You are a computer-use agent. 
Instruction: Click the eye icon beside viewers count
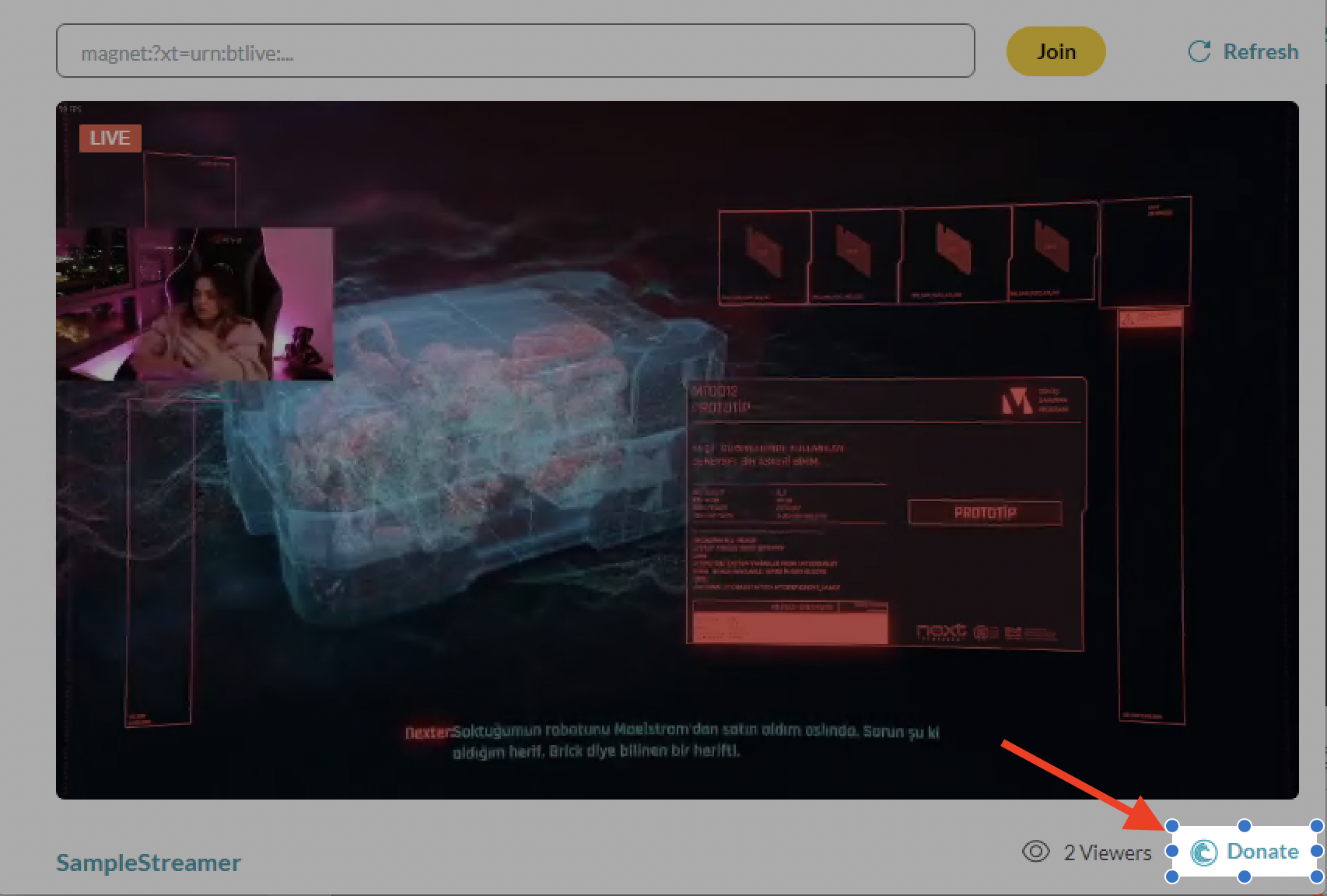coord(1035,852)
